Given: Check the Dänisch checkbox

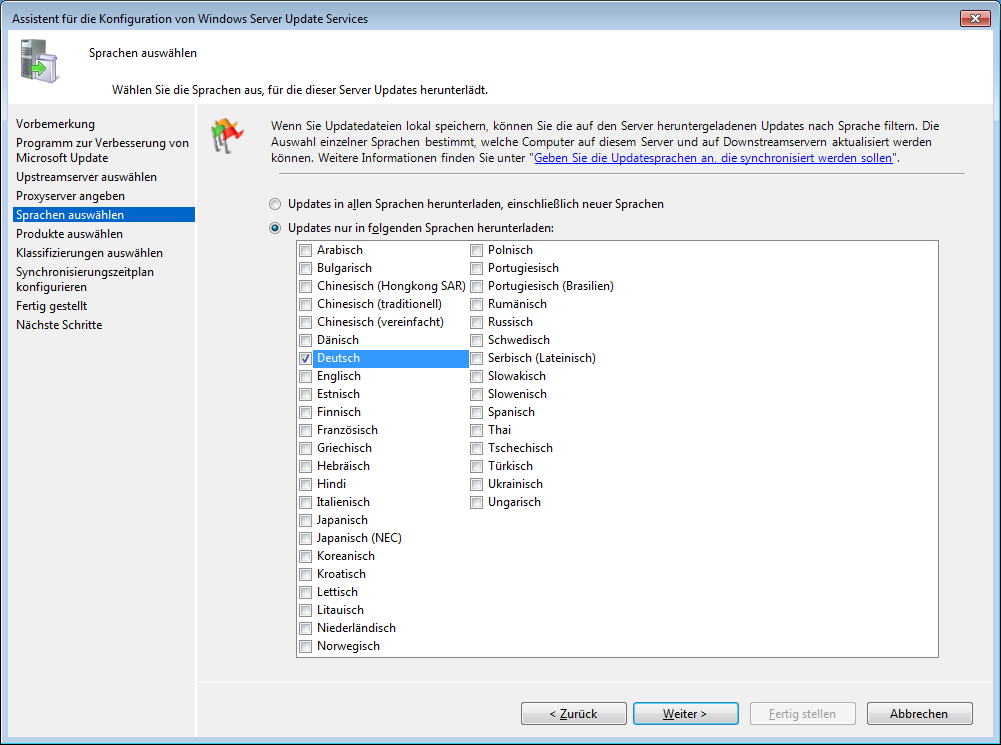Looking at the screenshot, I should coord(306,340).
